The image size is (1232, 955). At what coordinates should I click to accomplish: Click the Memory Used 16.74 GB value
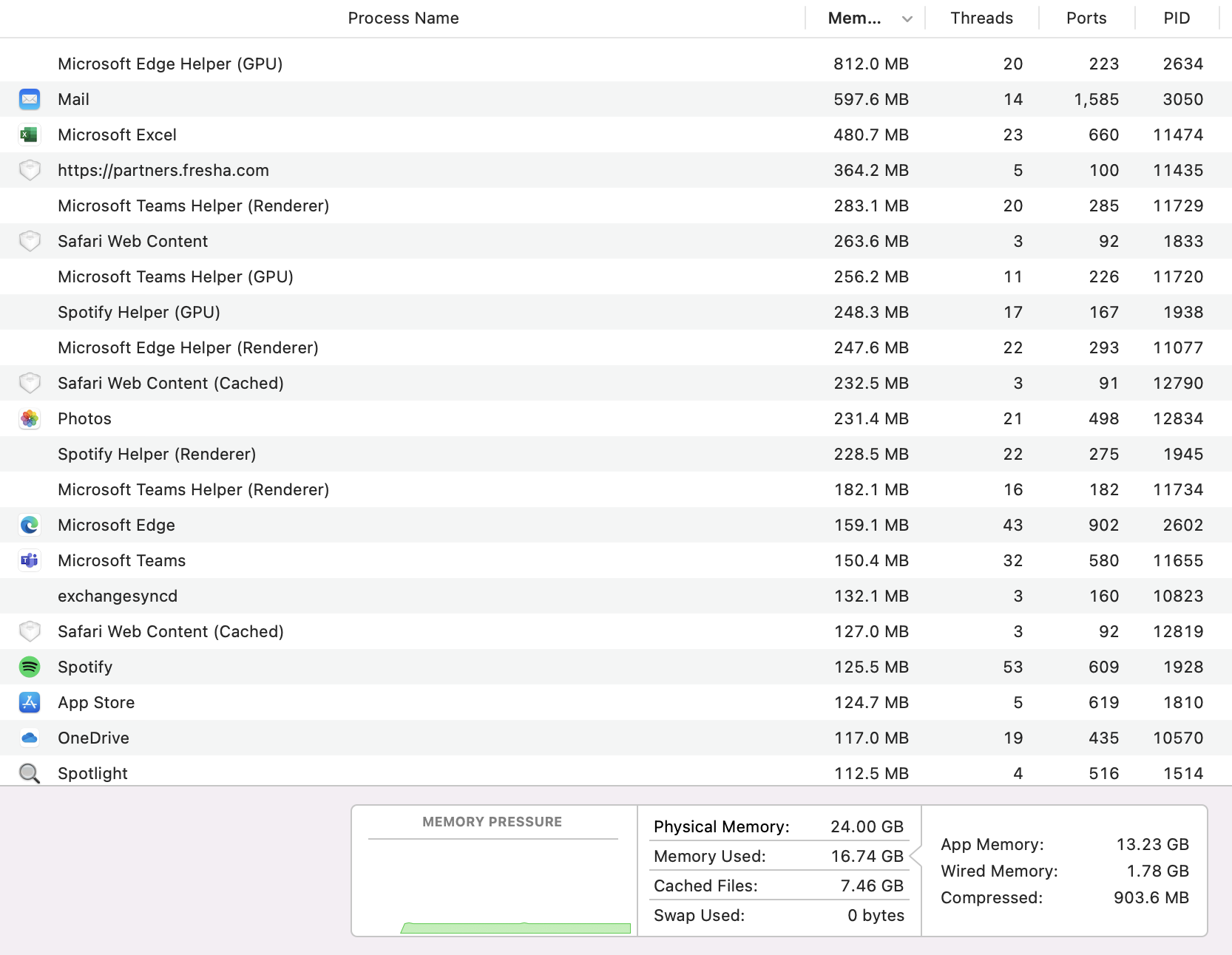click(867, 856)
